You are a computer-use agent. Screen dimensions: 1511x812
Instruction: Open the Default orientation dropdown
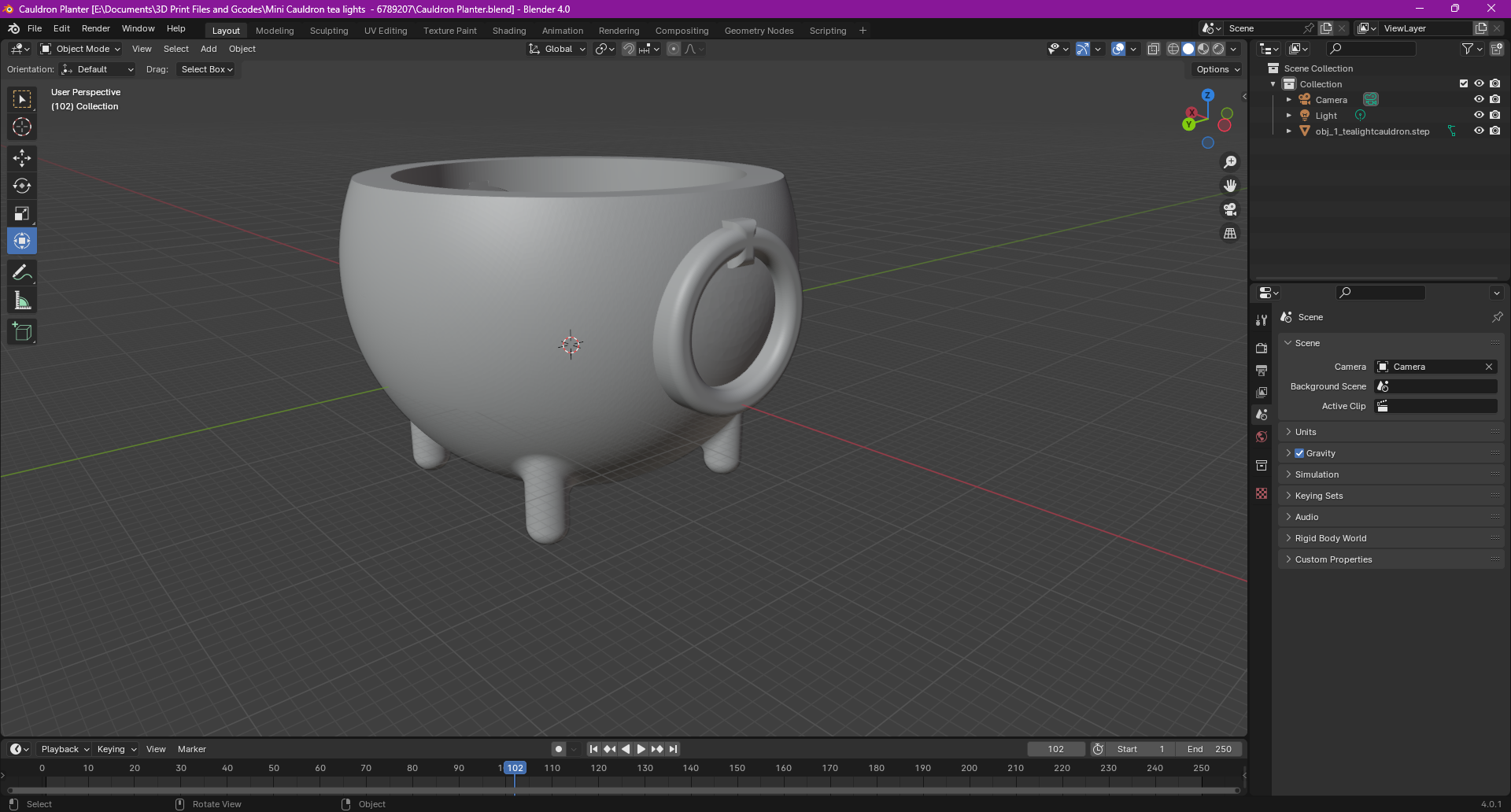click(98, 69)
